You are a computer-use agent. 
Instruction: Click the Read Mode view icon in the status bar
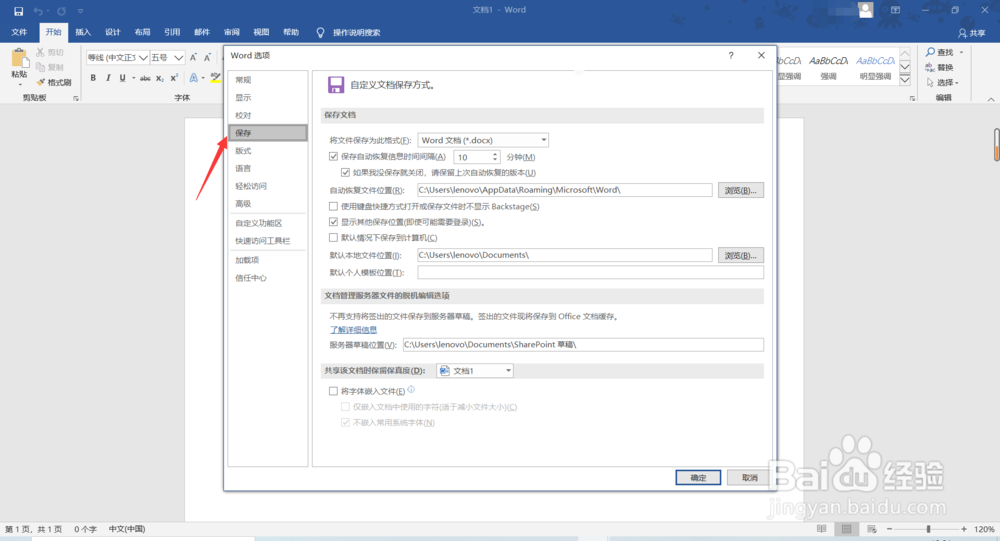pos(821,529)
